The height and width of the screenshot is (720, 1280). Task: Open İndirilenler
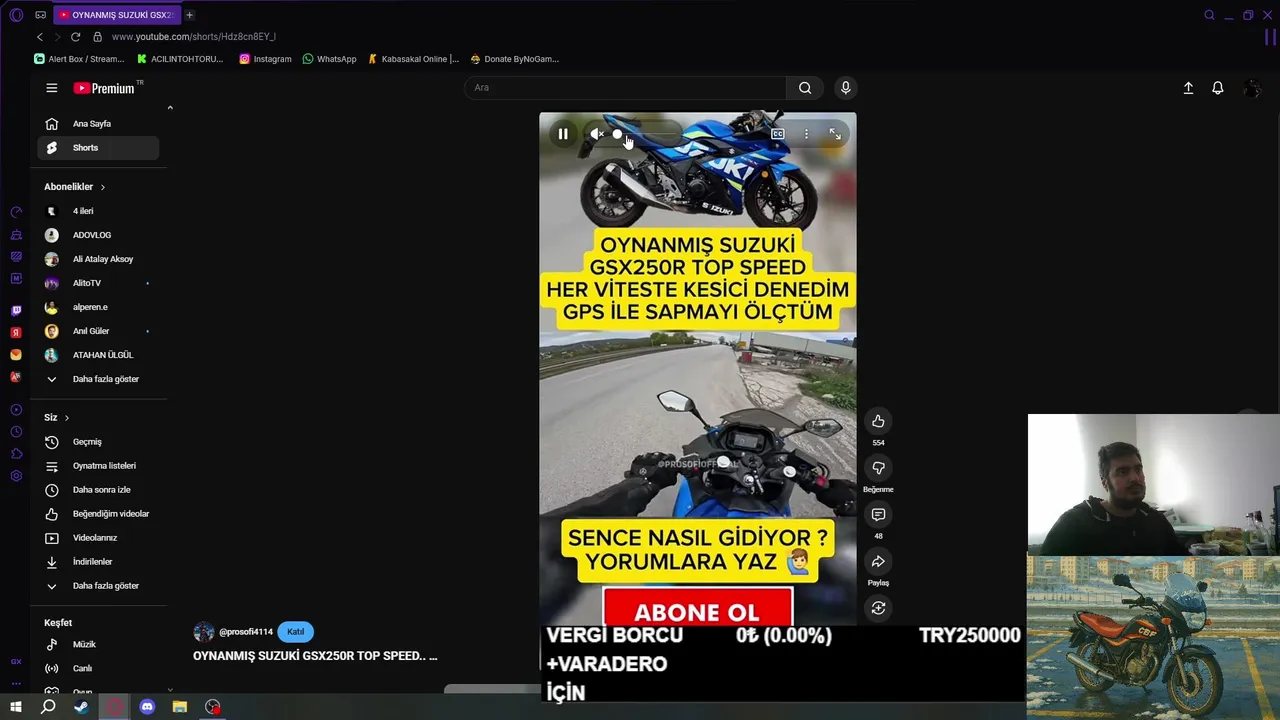(98, 562)
